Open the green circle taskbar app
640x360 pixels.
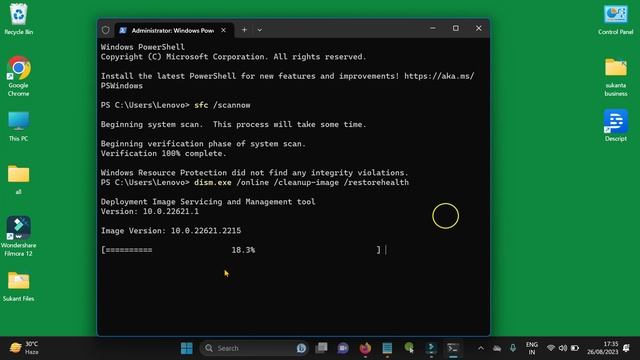(409, 348)
